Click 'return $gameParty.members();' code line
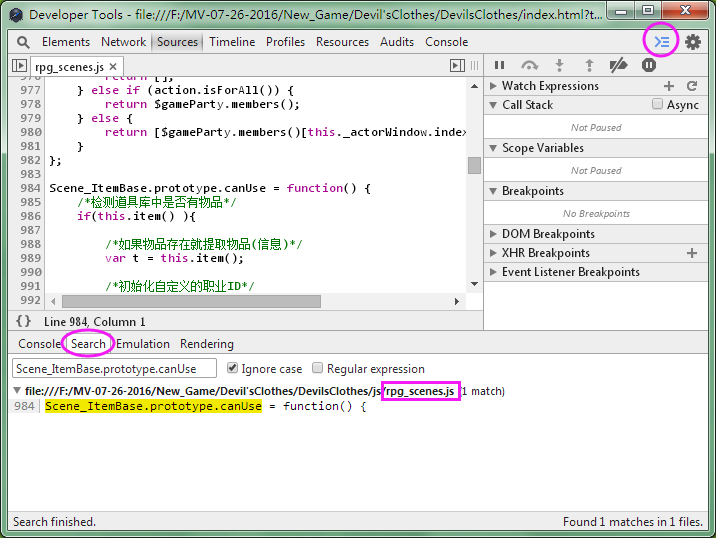This screenshot has width=716, height=538. pyautogui.click(x=202, y=104)
